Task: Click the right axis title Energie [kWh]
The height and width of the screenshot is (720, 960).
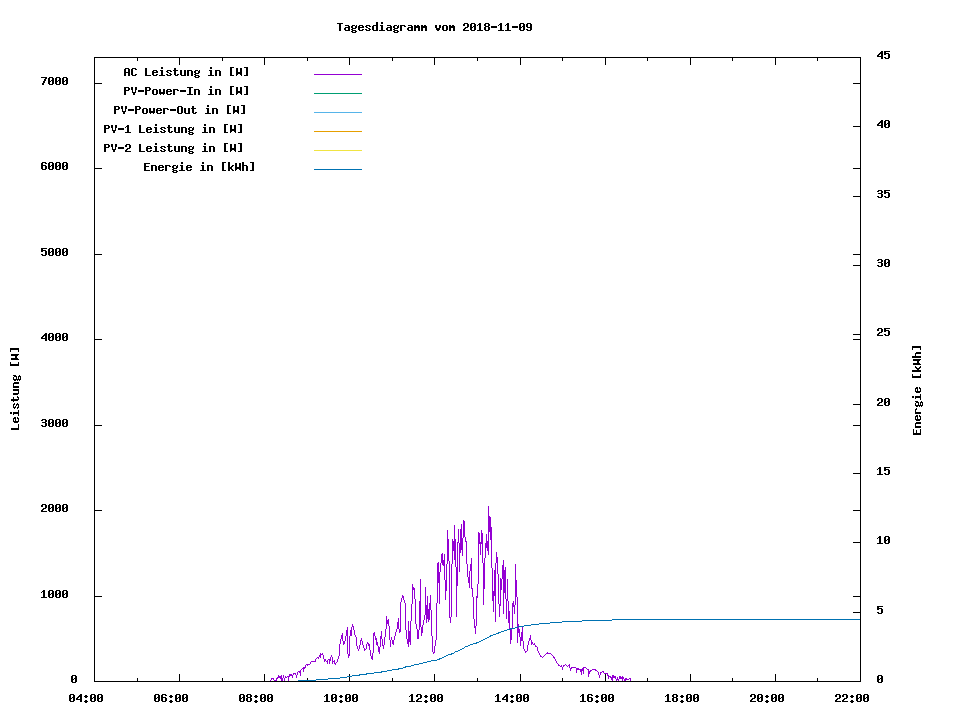Action: tap(917, 390)
